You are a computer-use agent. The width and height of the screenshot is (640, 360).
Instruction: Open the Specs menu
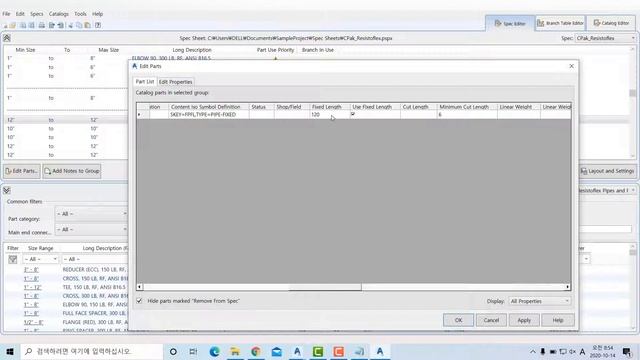36,14
